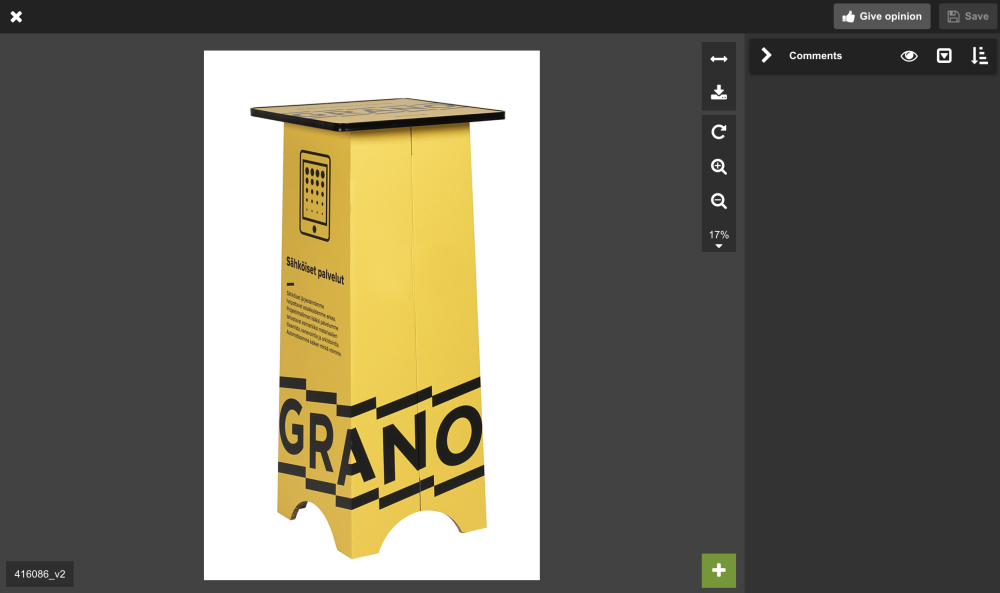Zoom in with the magnifier plus icon
Screen dimensions: 1000x593
[x=719, y=167]
